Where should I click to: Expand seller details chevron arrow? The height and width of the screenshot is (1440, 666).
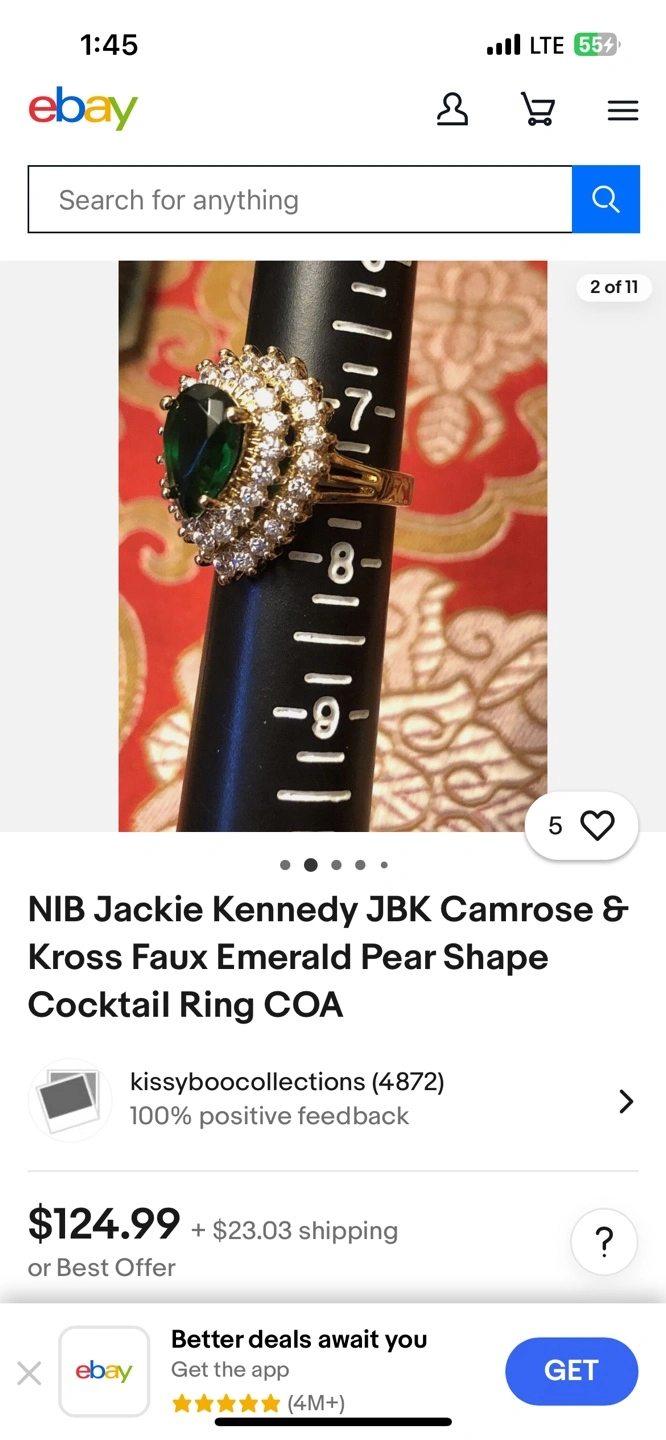(626, 1102)
